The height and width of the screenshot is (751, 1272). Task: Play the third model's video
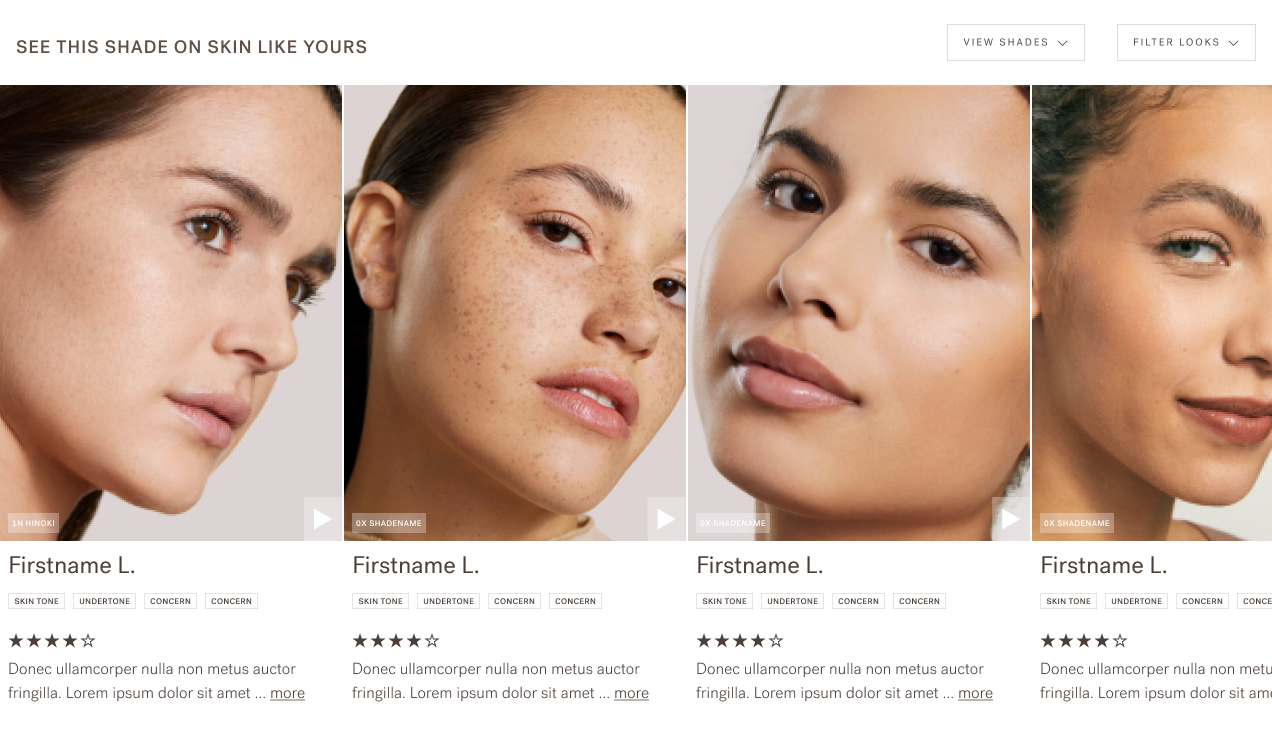tap(1011, 519)
